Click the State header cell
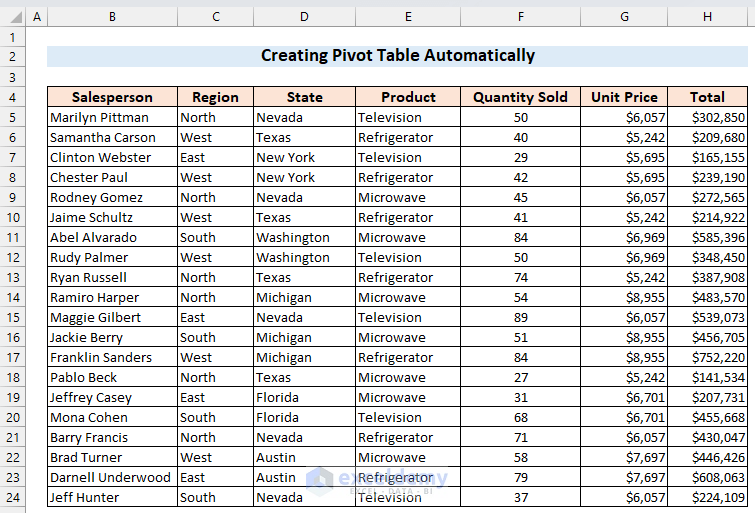Screen dimensions: 755x513 click(304, 97)
